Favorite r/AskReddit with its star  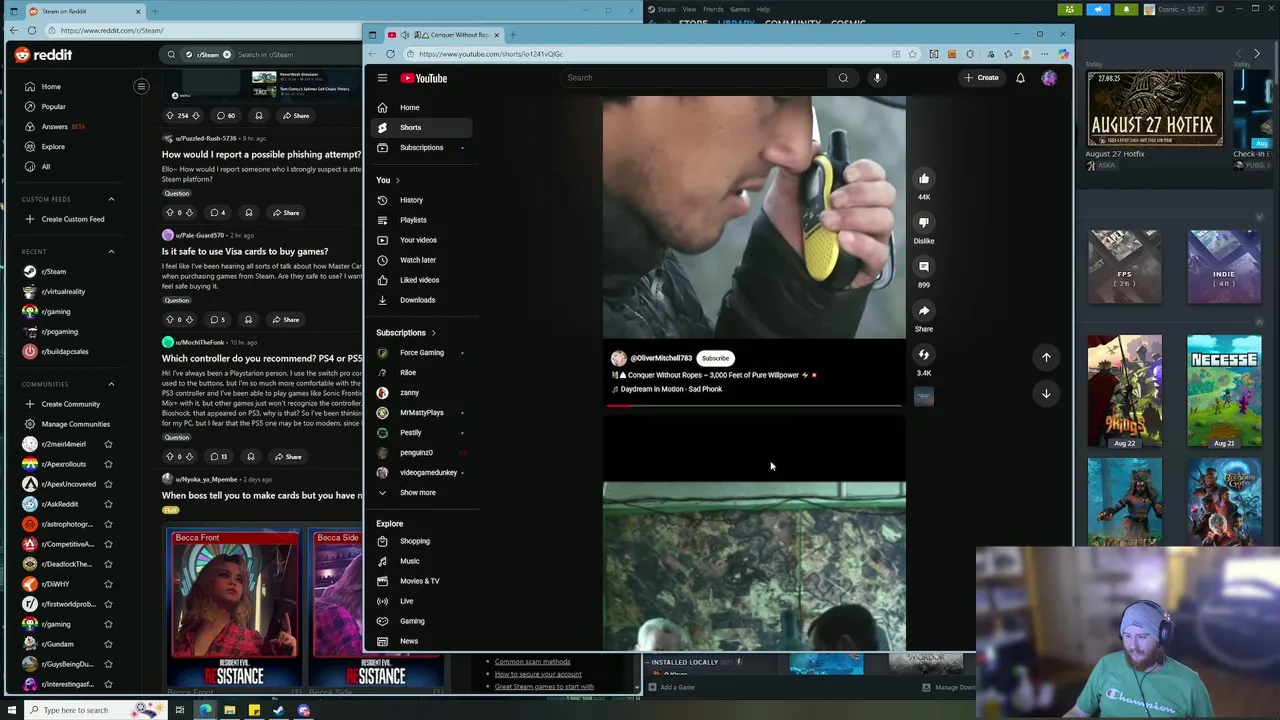pos(108,504)
